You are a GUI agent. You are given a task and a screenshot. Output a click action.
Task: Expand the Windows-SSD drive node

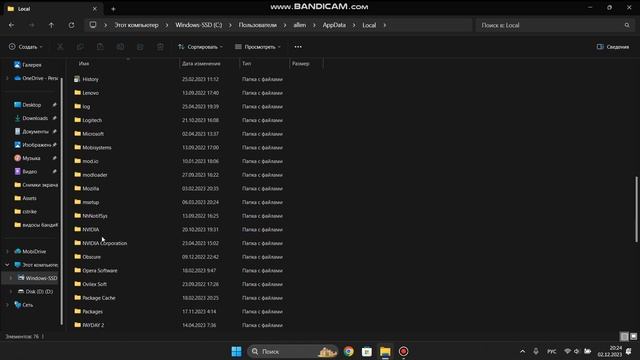pyautogui.click(x=11, y=278)
